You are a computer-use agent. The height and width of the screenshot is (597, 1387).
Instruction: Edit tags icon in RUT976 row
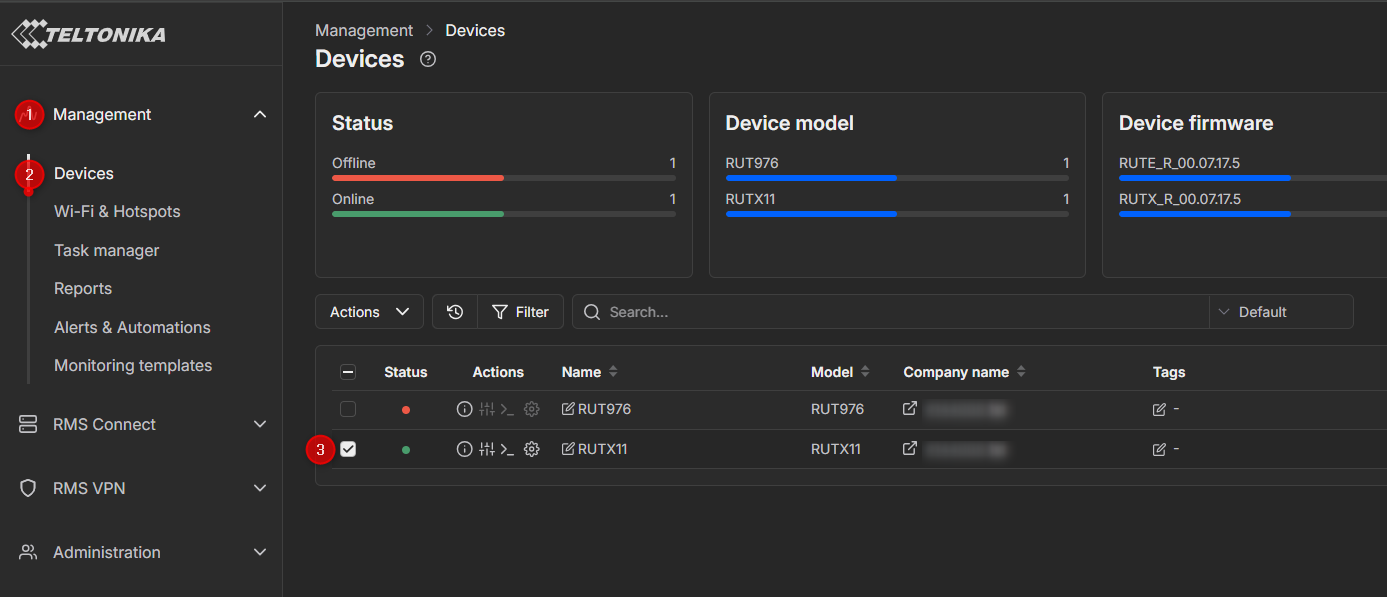1159,410
